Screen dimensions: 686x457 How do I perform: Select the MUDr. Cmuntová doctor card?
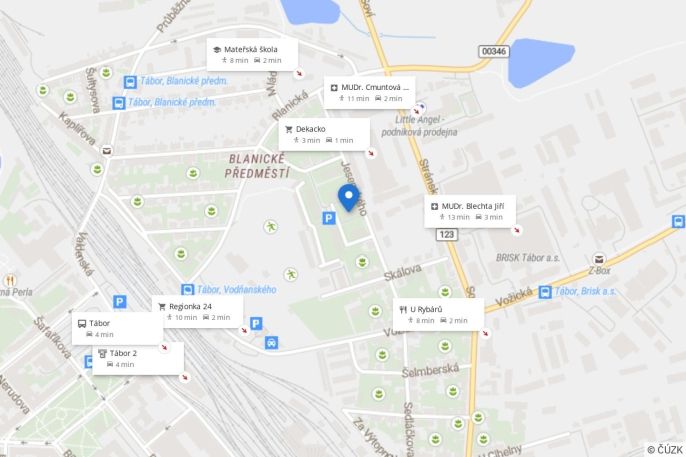pos(369,92)
